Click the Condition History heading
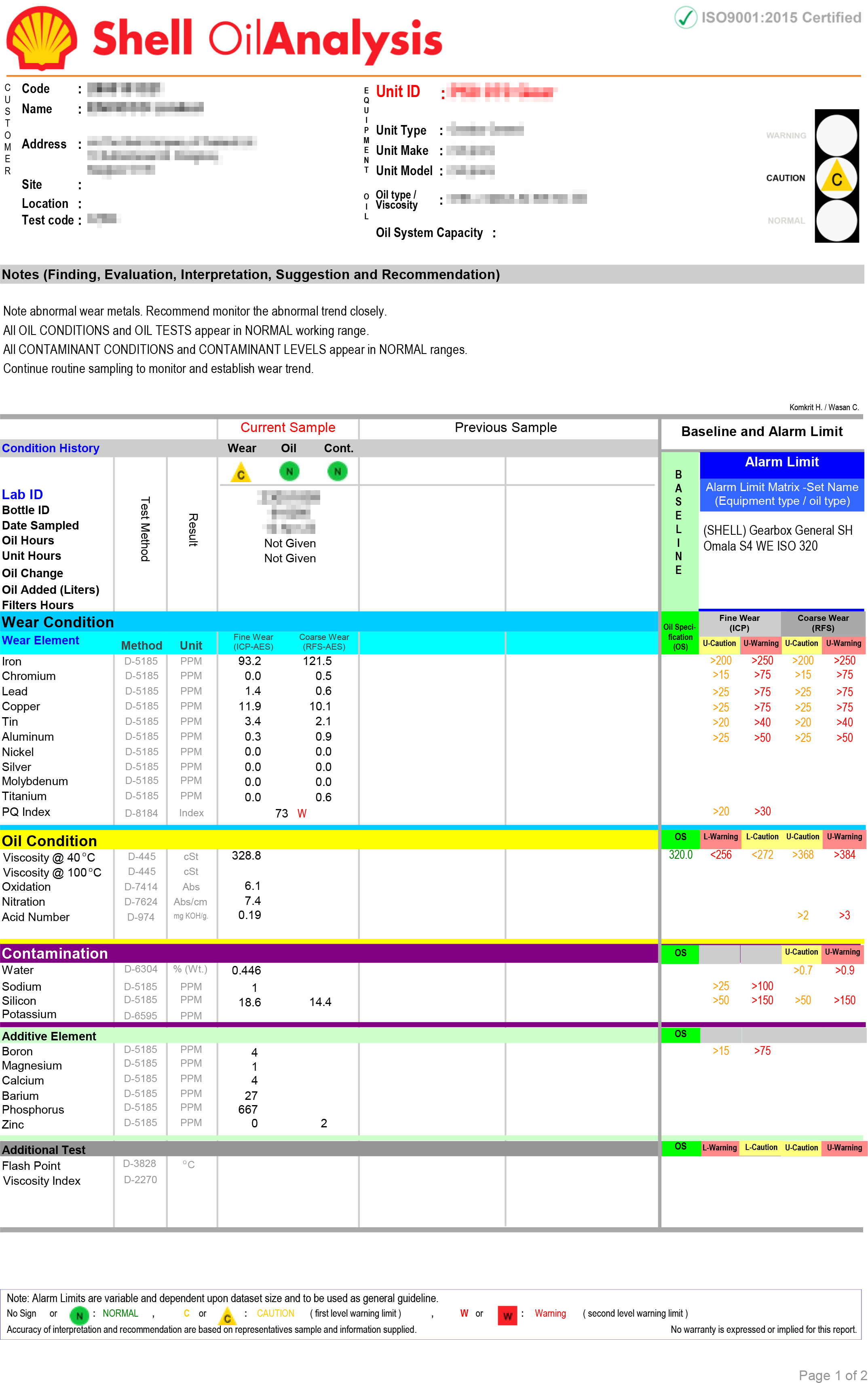This screenshot has height=1383, width=868. pyautogui.click(x=51, y=448)
